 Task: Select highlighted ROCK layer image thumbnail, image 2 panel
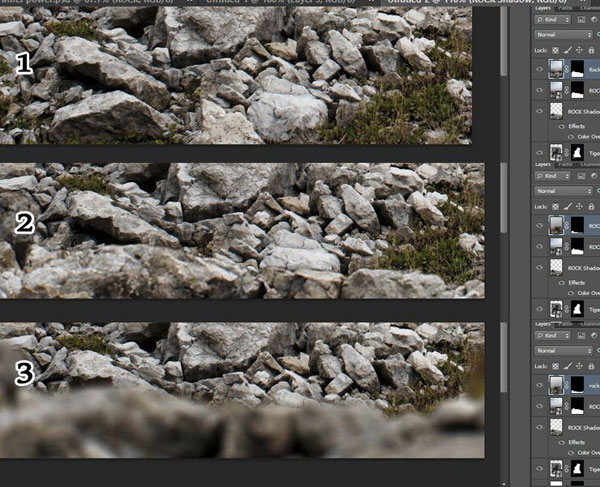[x=556, y=226]
